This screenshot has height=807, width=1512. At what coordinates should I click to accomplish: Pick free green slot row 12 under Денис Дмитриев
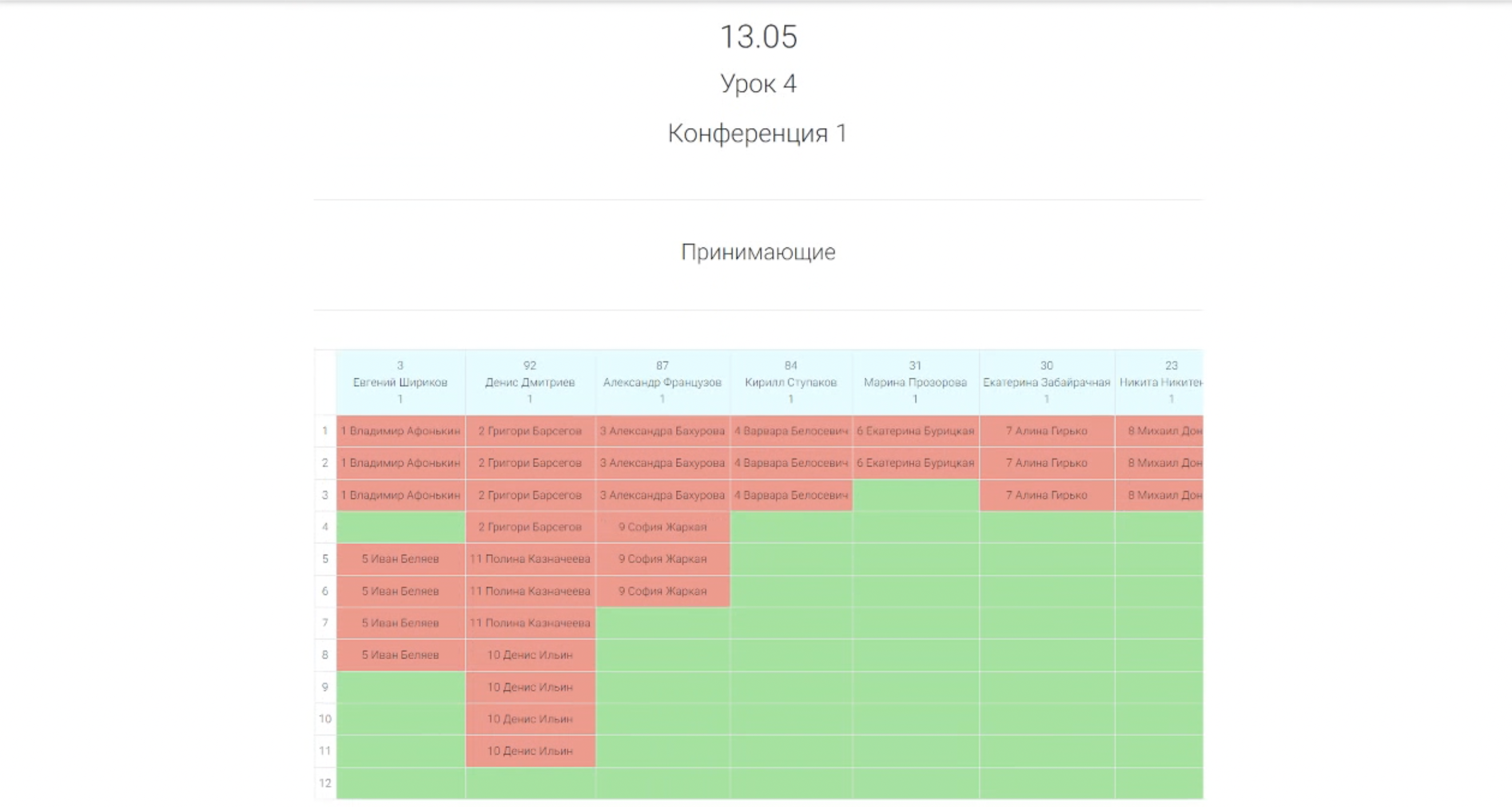[x=530, y=783]
